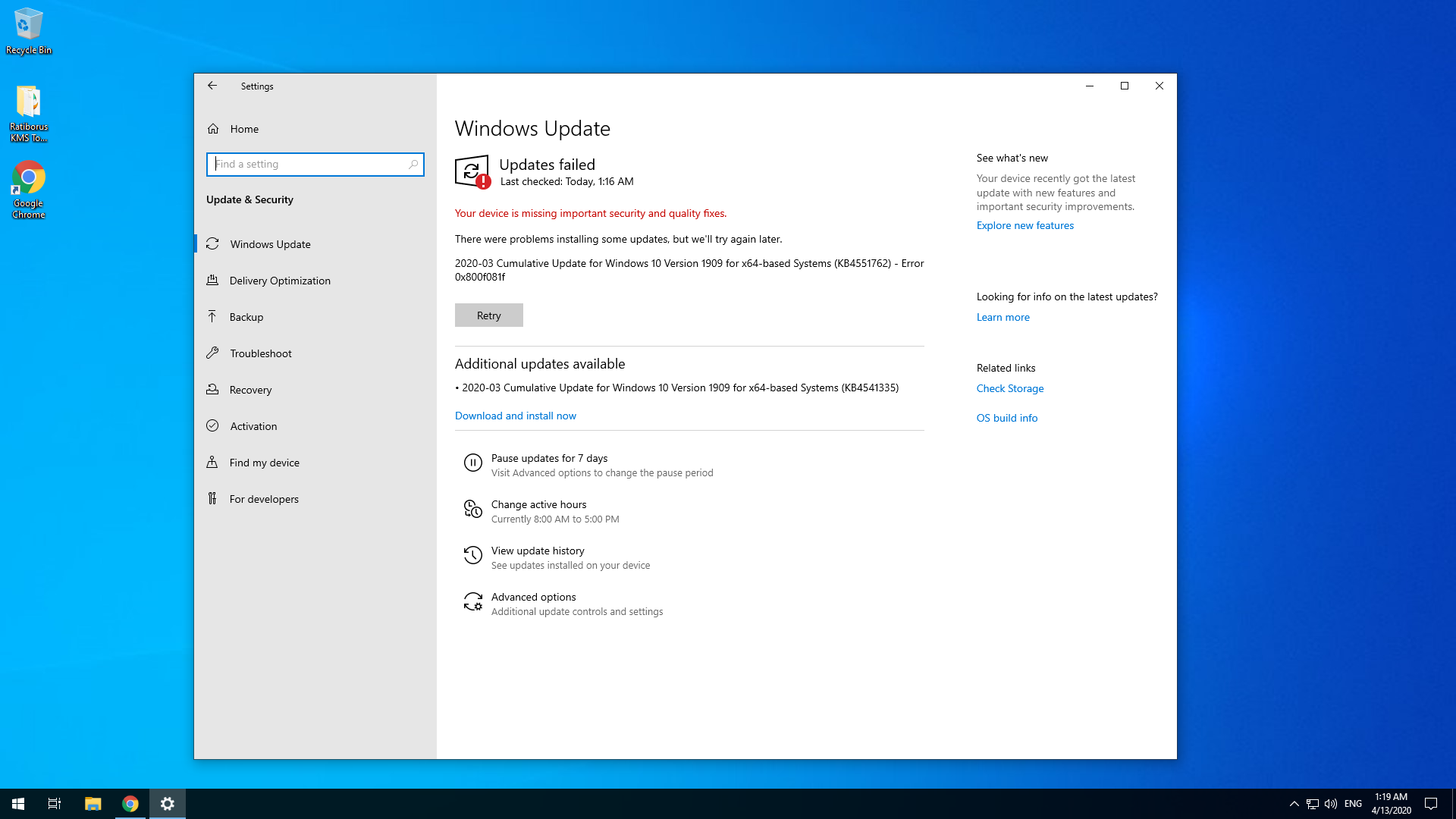Click the OS build info link
The width and height of the screenshot is (1456, 819).
coord(1006,418)
